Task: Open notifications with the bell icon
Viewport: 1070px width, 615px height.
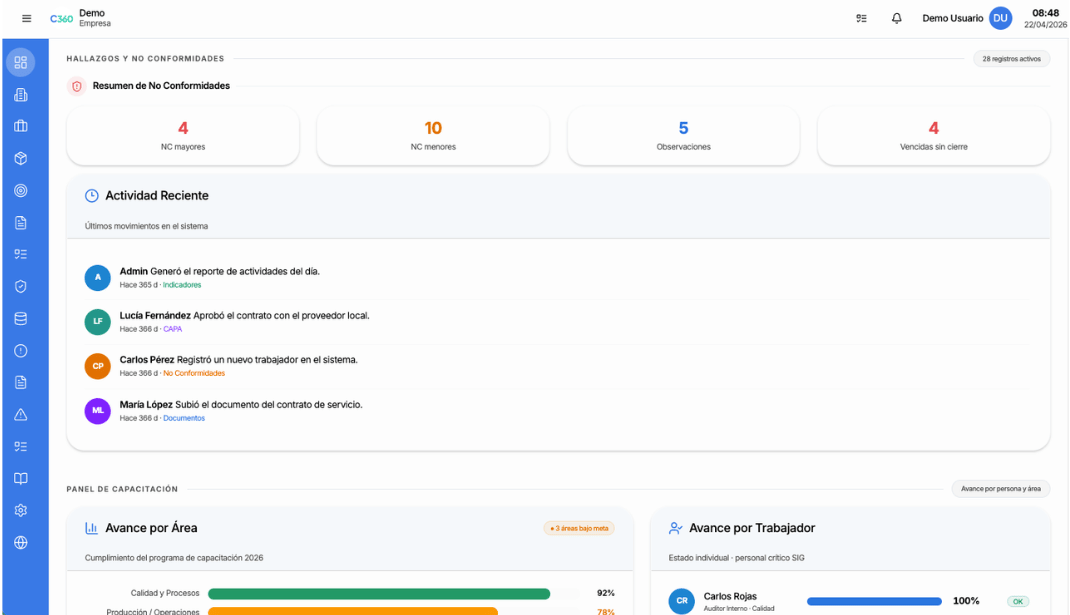Action: tap(896, 18)
